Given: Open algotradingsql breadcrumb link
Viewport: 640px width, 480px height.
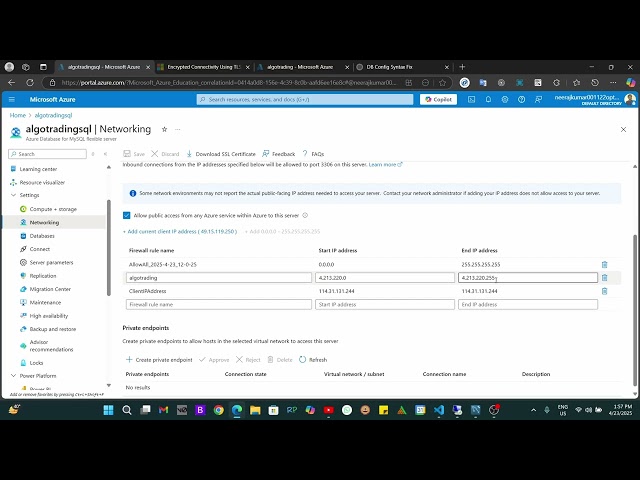Looking at the screenshot, I should point(53,115).
